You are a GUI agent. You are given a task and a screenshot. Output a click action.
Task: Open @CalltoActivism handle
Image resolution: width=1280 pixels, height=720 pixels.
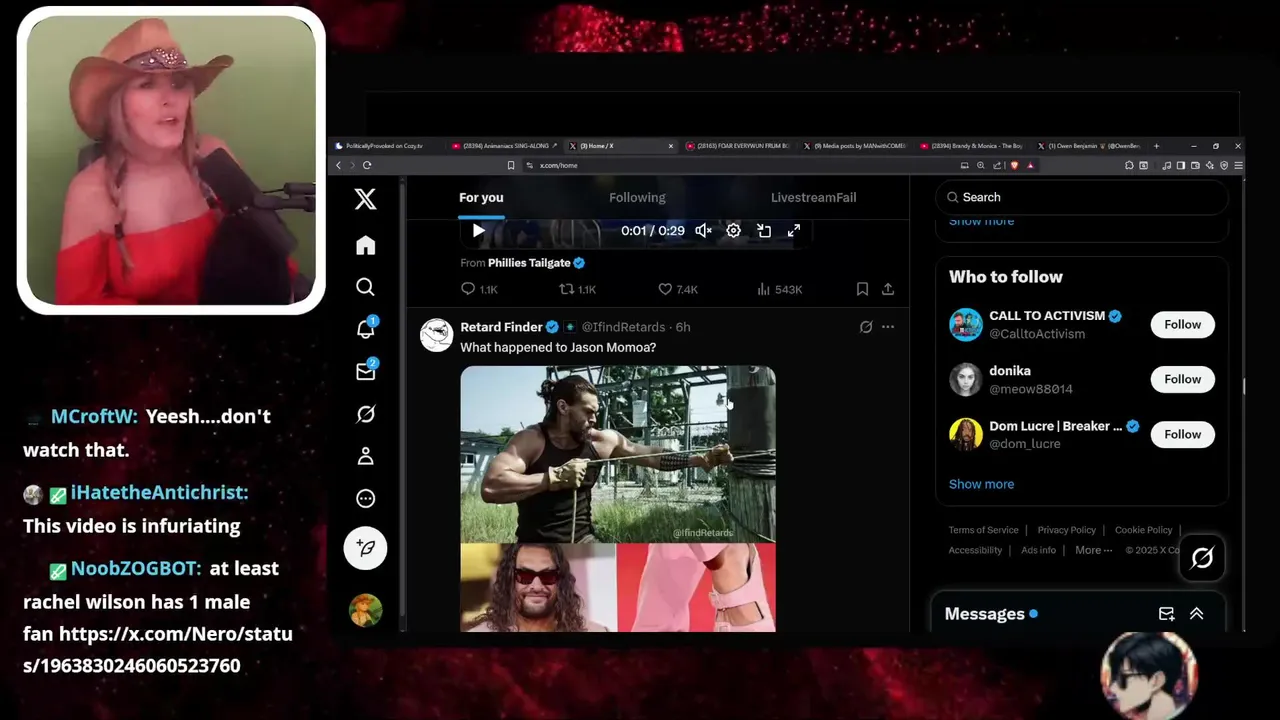click(1037, 334)
